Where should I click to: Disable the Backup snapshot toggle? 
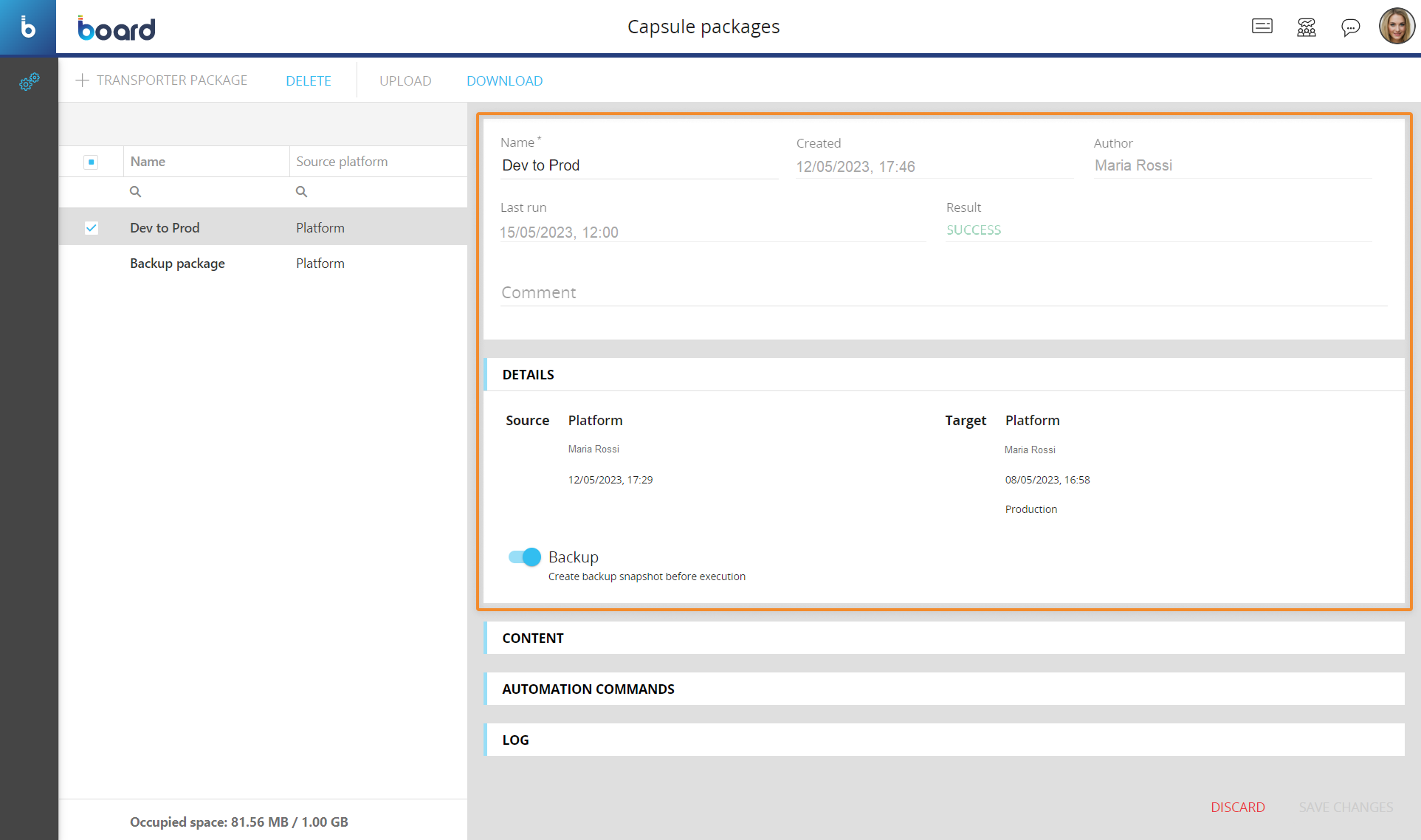[x=525, y=557]
